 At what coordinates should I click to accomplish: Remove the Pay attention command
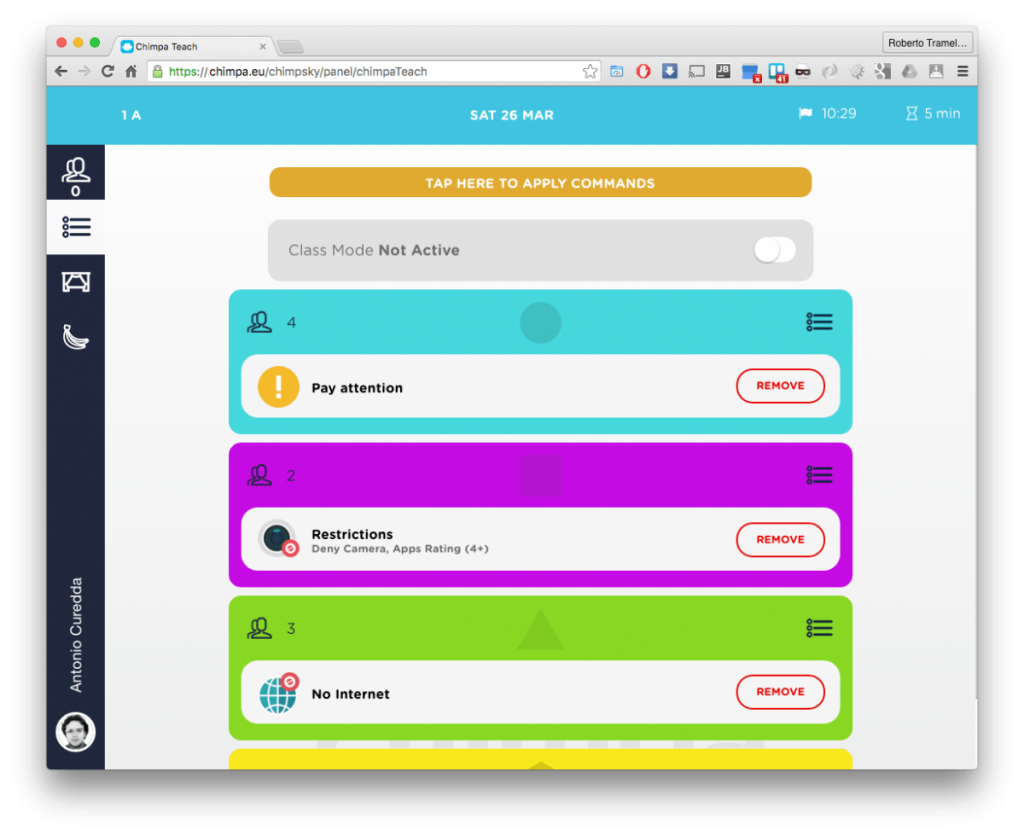pyautogui.click(x=780, y=386)
